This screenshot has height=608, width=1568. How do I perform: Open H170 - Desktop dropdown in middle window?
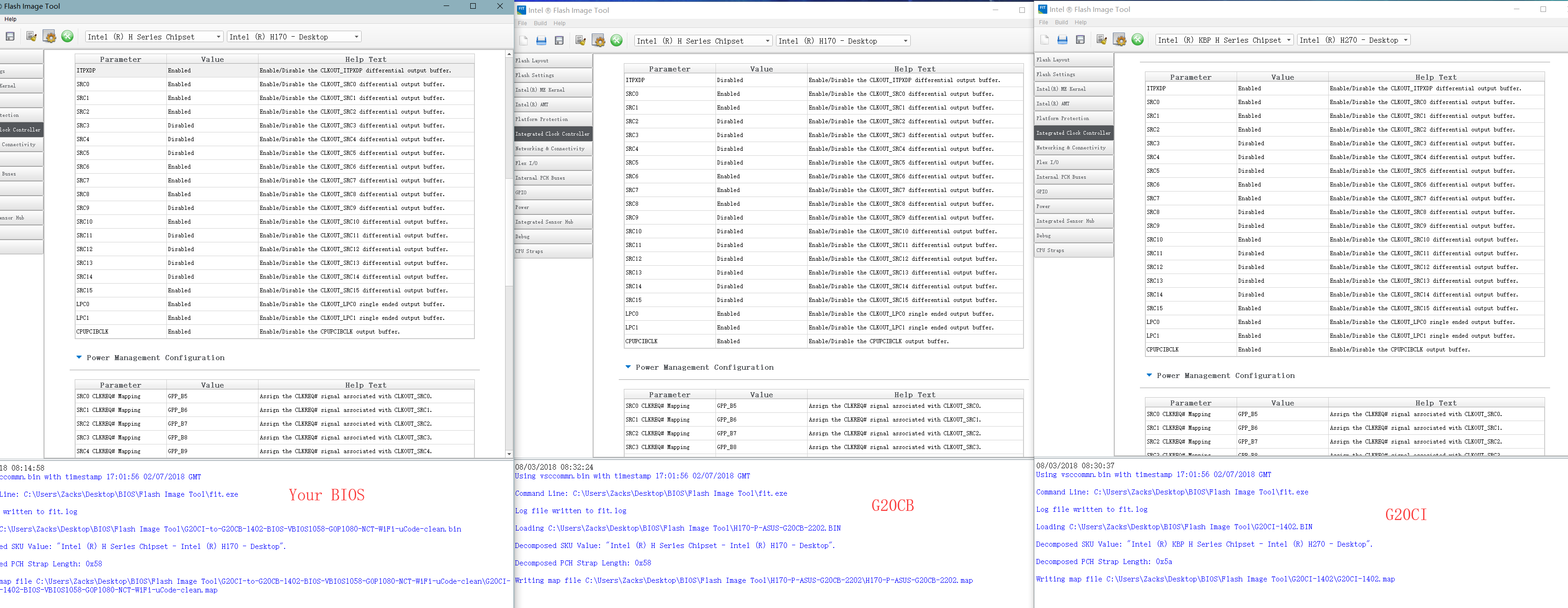843,41
